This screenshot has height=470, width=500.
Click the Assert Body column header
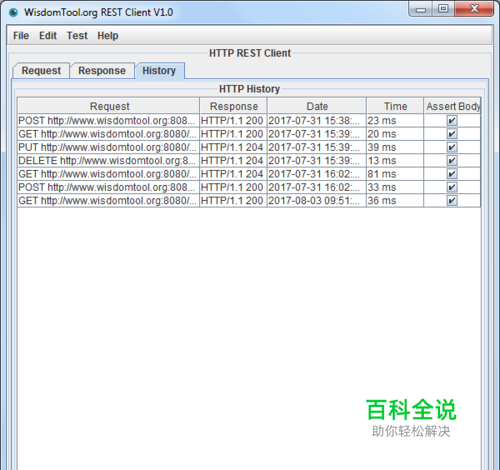452,106
